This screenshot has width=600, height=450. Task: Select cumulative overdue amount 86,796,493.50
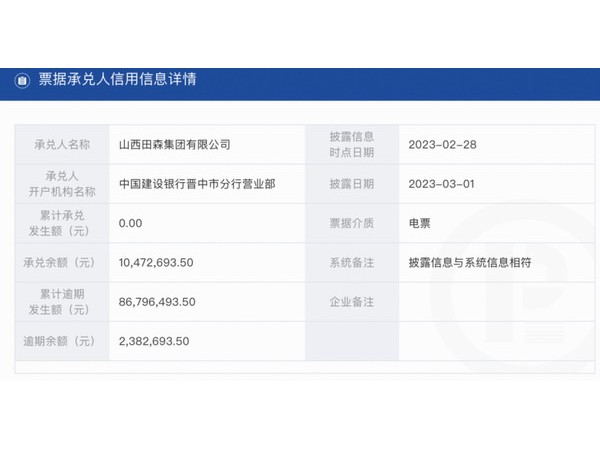point(155,301)
